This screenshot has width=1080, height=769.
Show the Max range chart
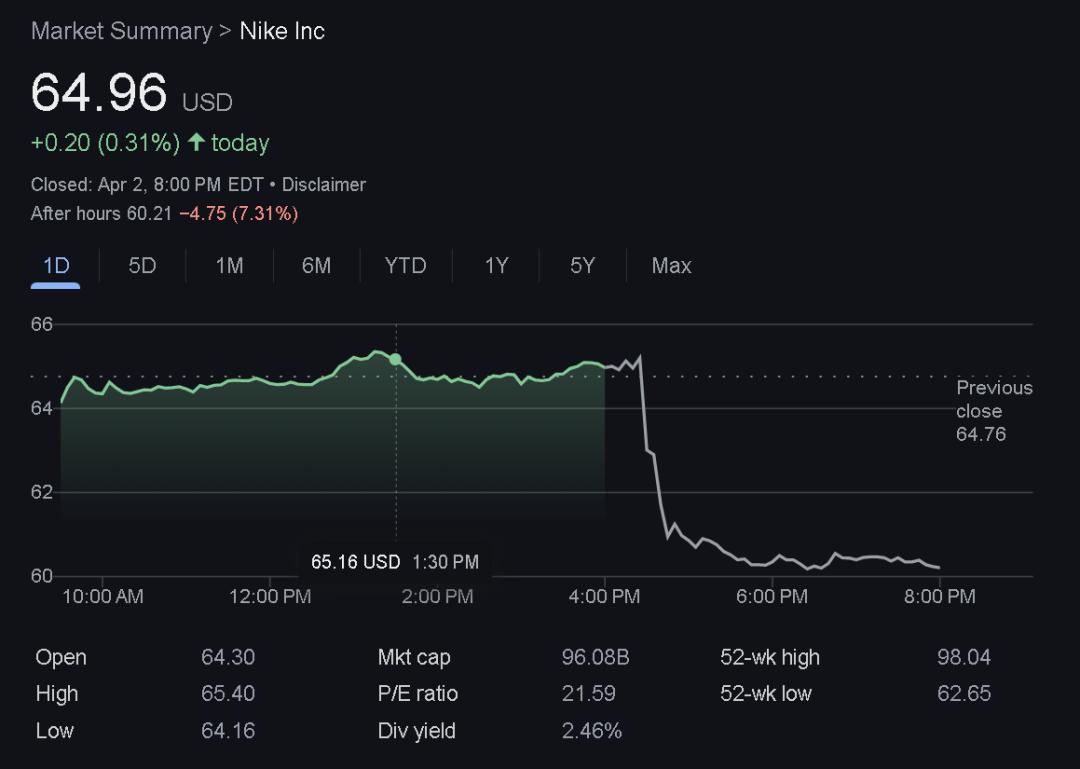[x=671, y=266]
